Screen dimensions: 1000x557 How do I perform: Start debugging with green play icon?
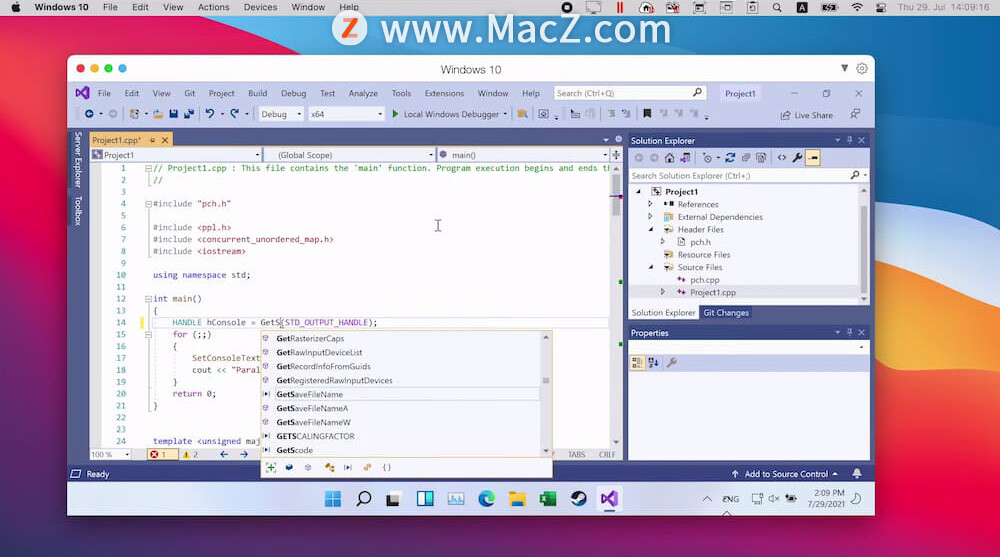(395, 114)
